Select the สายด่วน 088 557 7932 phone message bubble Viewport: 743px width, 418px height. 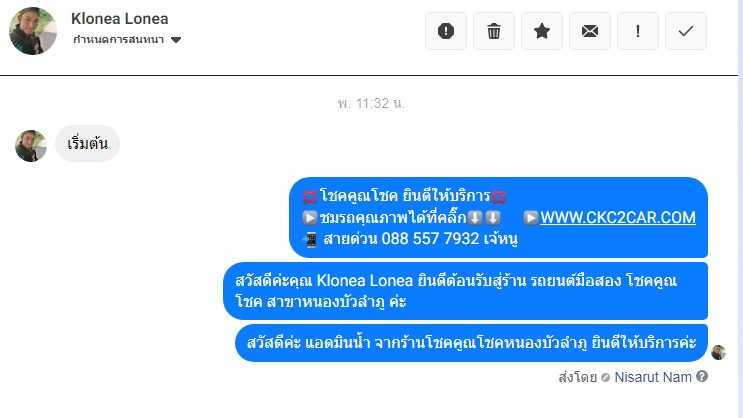click(498, 218)
